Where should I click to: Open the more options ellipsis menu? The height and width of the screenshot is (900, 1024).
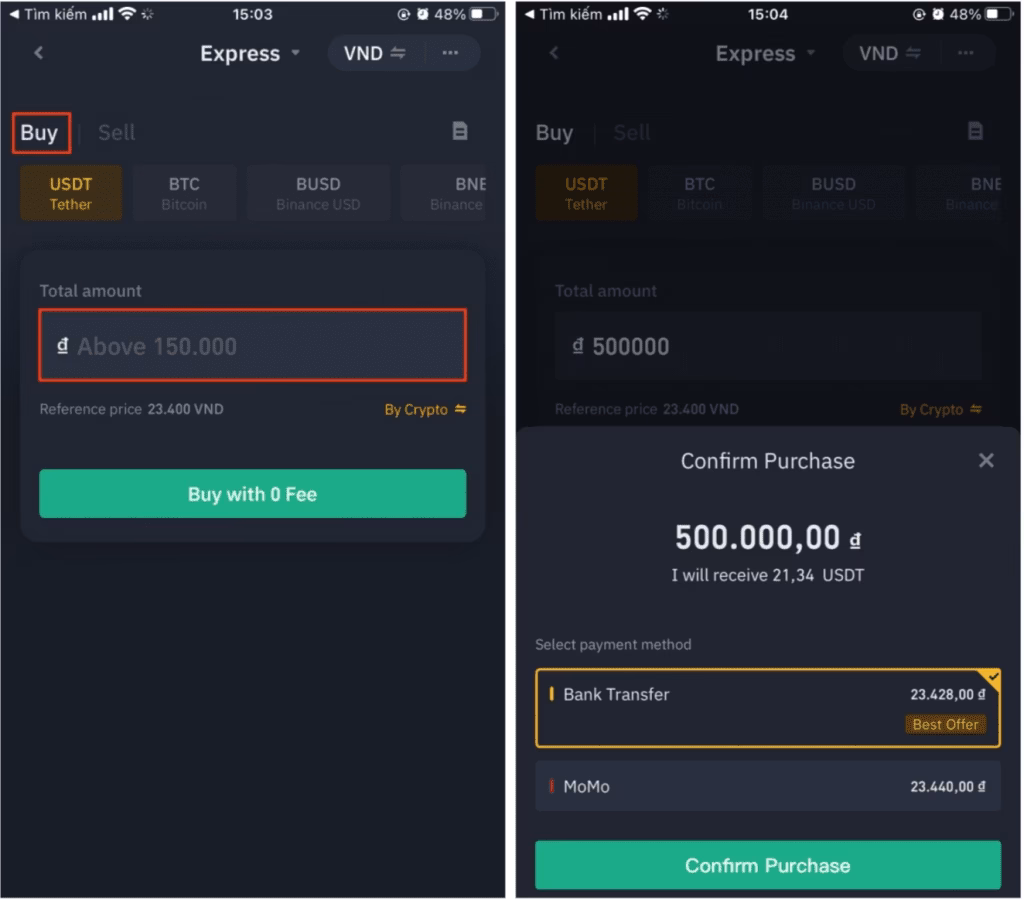(x=449, y=53)
